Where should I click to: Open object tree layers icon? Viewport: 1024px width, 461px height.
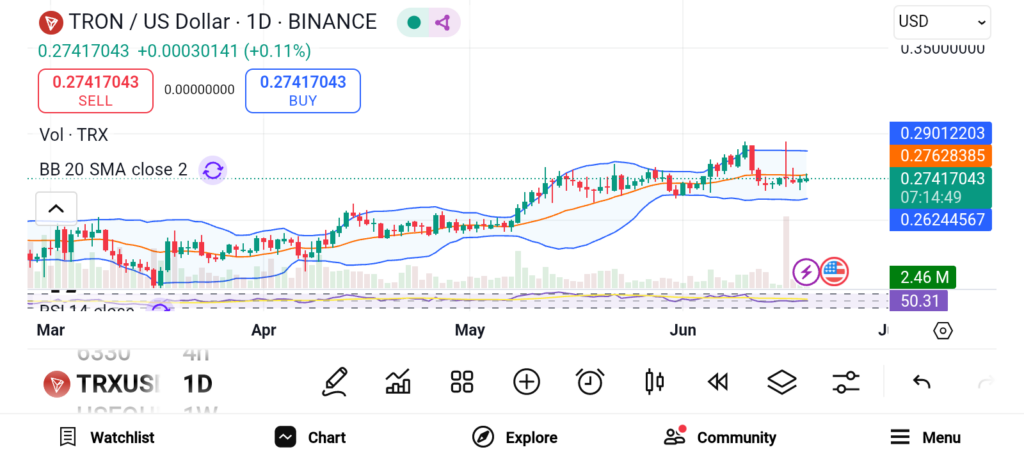click(x=781, y=382)
